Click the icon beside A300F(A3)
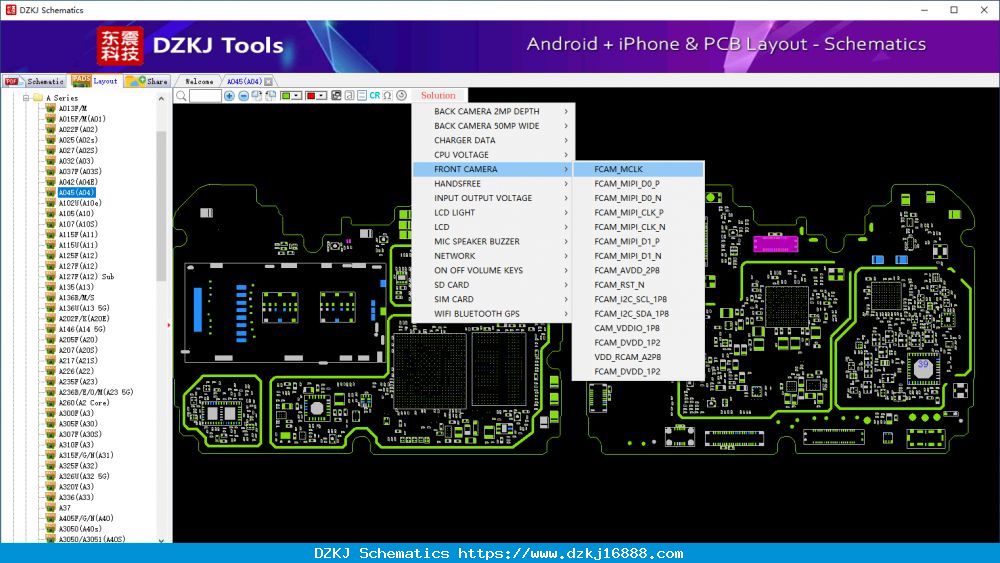 50,414
